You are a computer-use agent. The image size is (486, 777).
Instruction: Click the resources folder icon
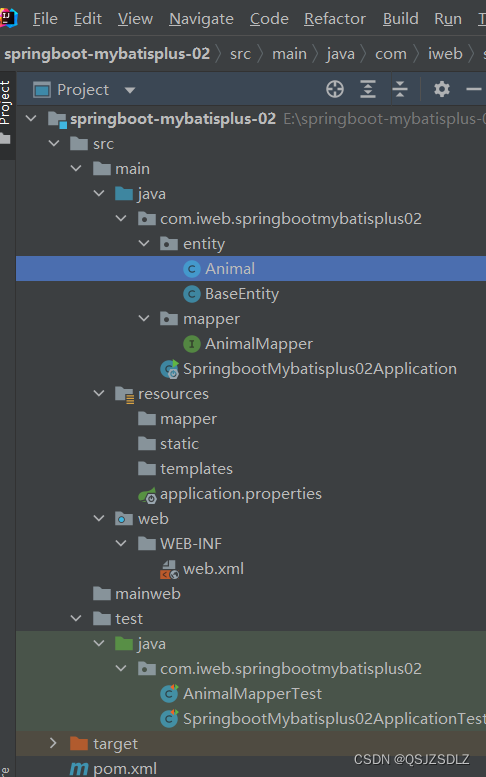(124, 394)
